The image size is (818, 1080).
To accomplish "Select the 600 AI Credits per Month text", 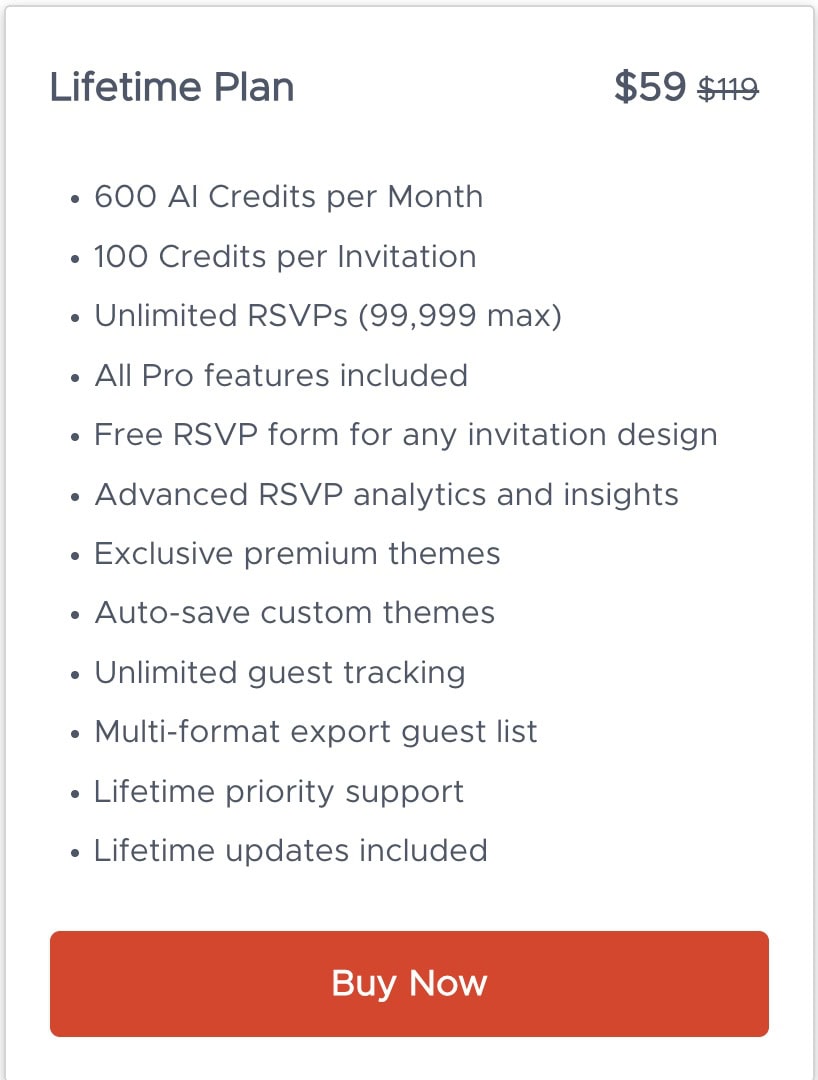I will click(x=288, y=197).
